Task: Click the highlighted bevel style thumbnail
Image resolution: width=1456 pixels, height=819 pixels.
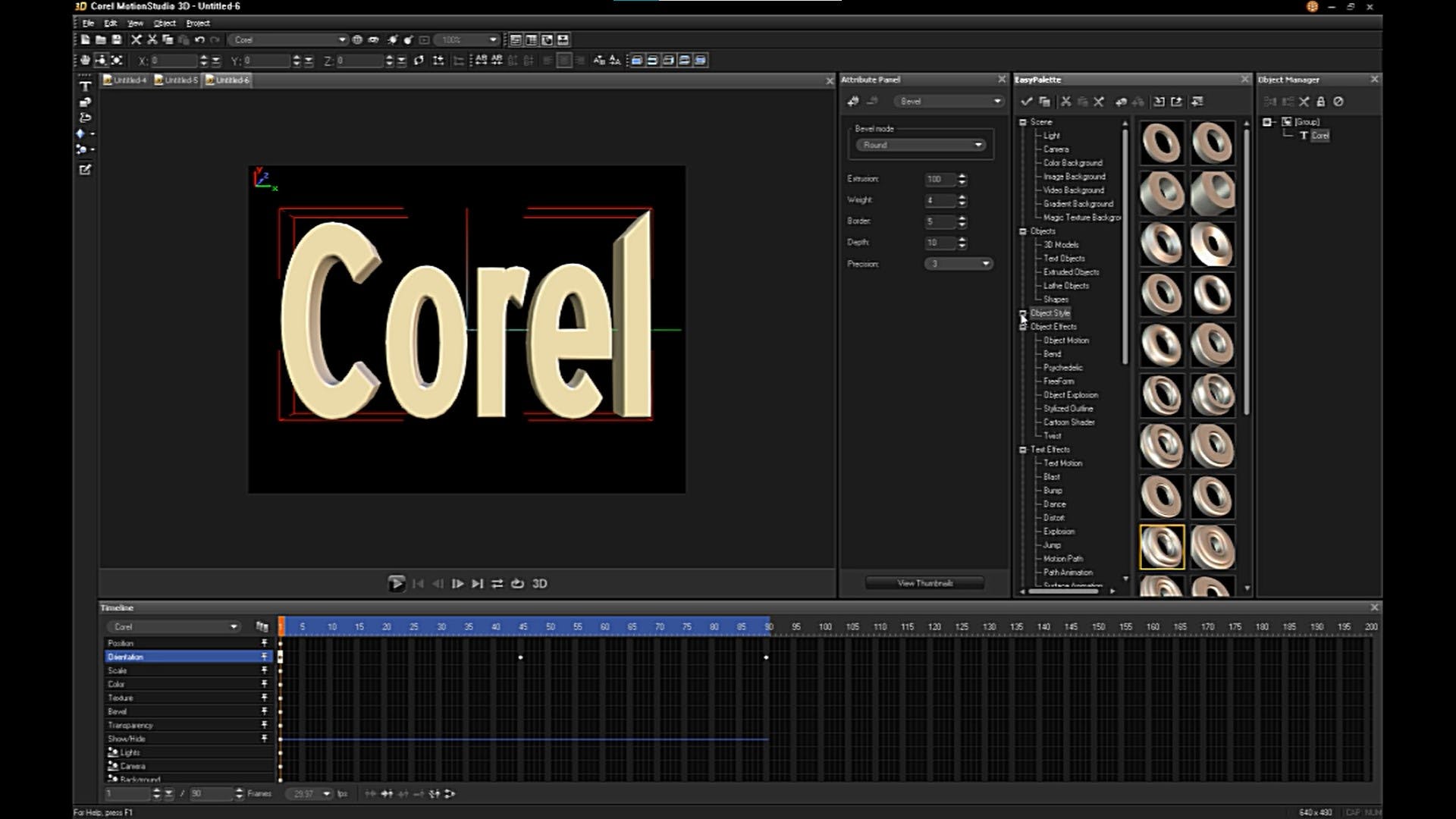Action: click(1162, 547)
